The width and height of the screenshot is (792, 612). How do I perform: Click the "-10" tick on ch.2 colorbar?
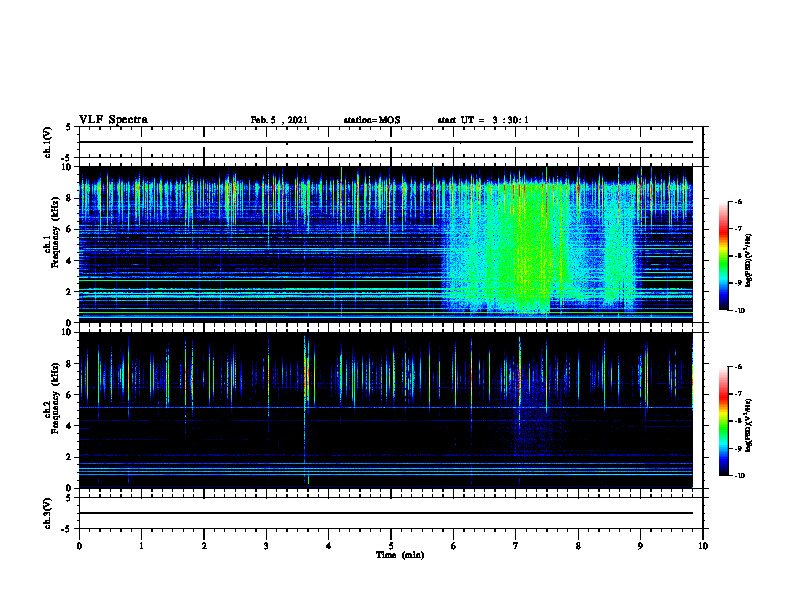pyautogui.click(x=739, y=476)
